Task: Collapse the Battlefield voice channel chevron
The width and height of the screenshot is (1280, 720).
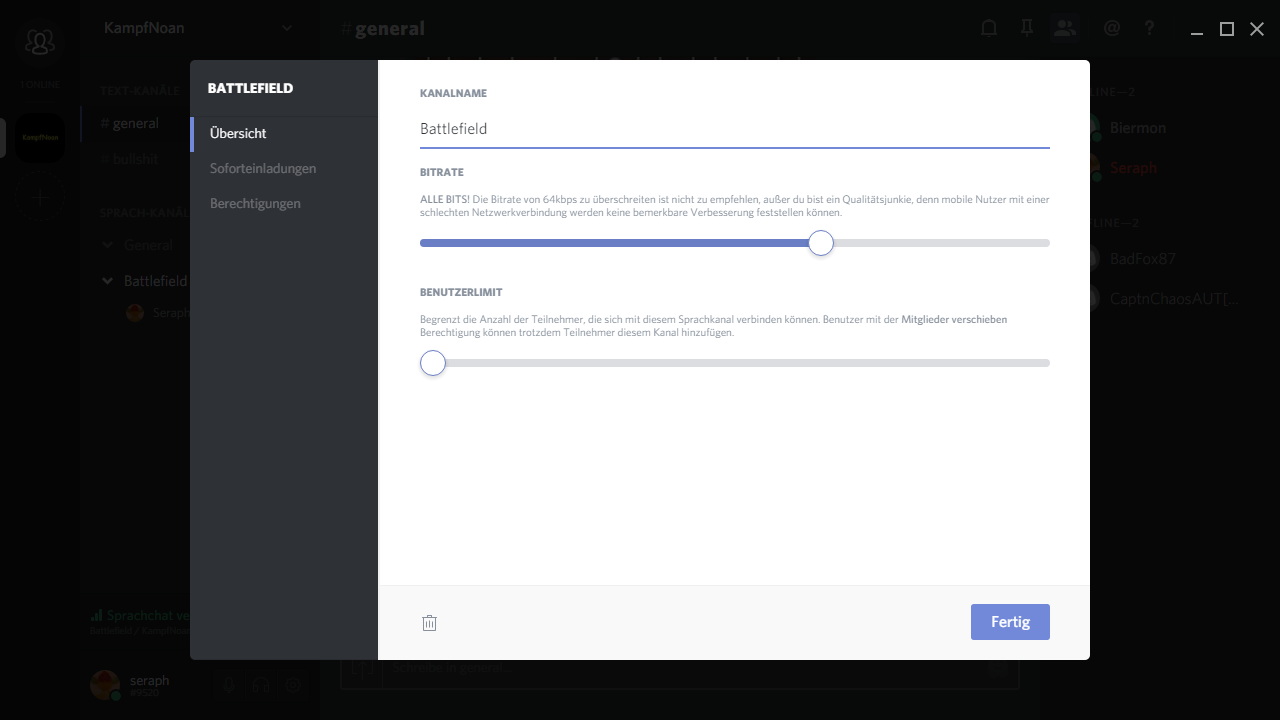Action: (108, 281)
